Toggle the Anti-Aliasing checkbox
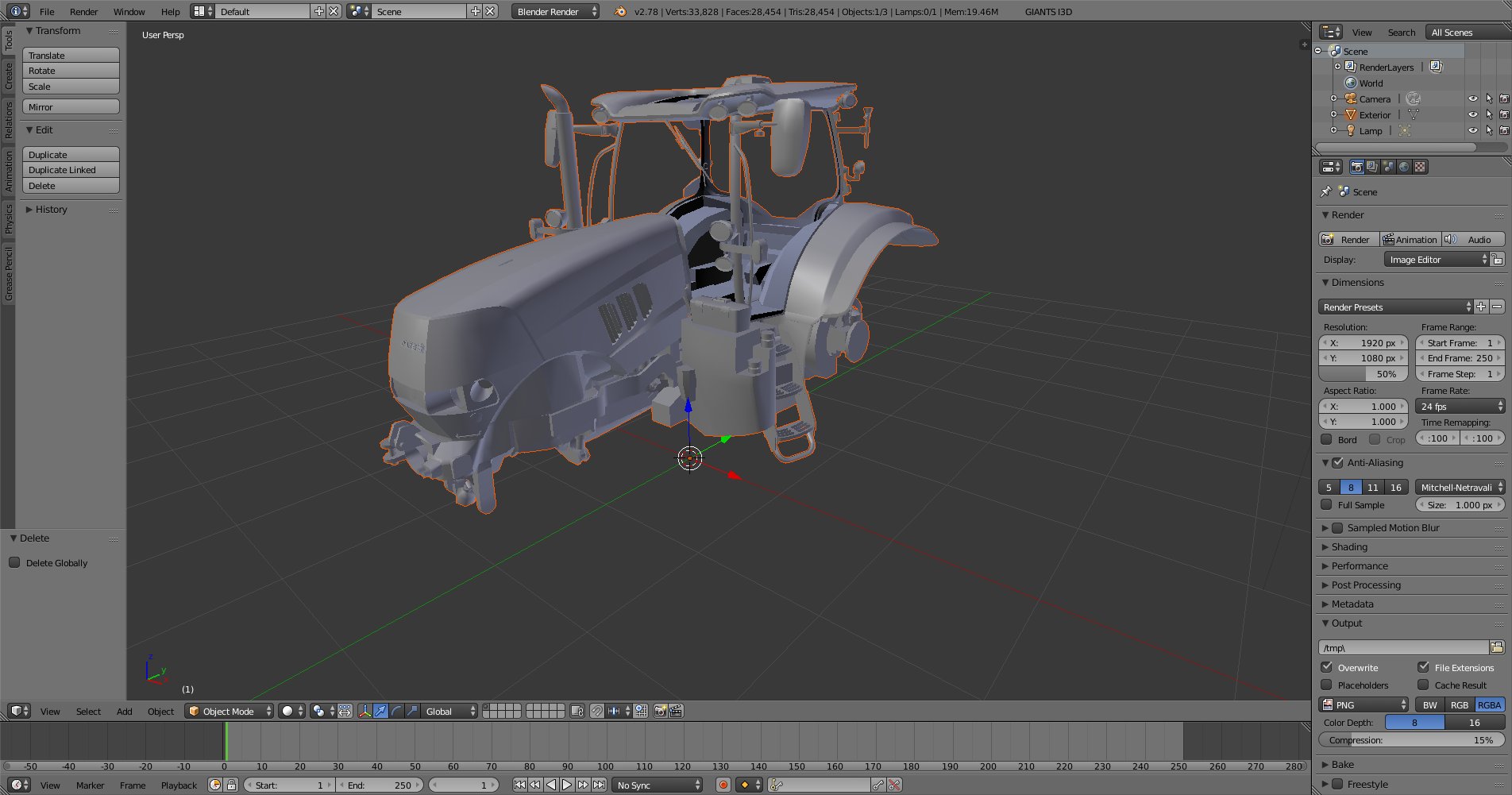Screen dimensions: 1512x795 coord(1337,462)
